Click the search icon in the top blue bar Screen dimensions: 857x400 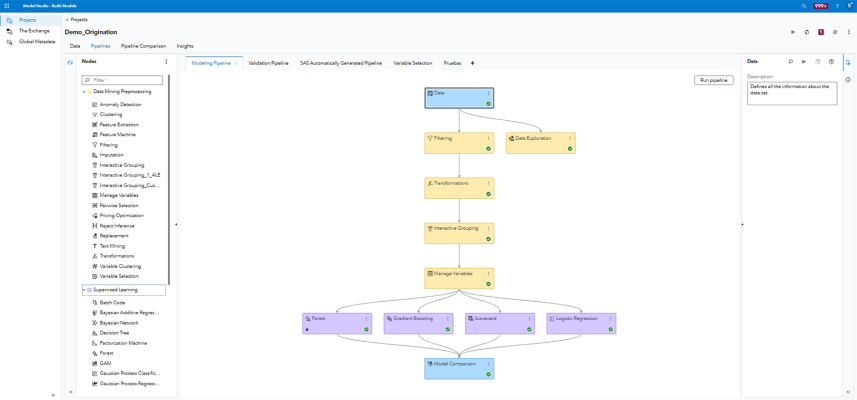804,6
